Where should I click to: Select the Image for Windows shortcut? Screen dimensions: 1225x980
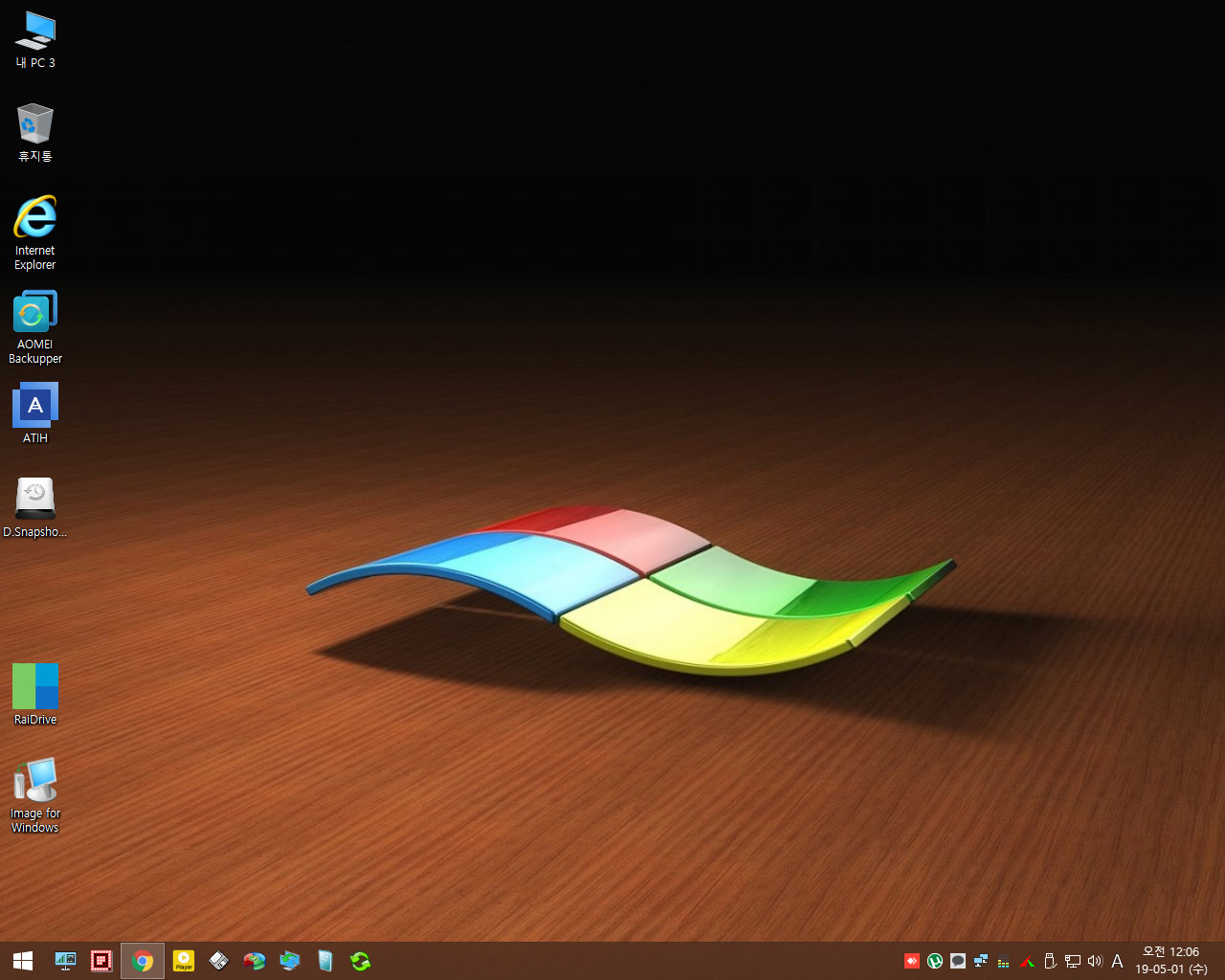pyautogui.click(x=35, y=795)
